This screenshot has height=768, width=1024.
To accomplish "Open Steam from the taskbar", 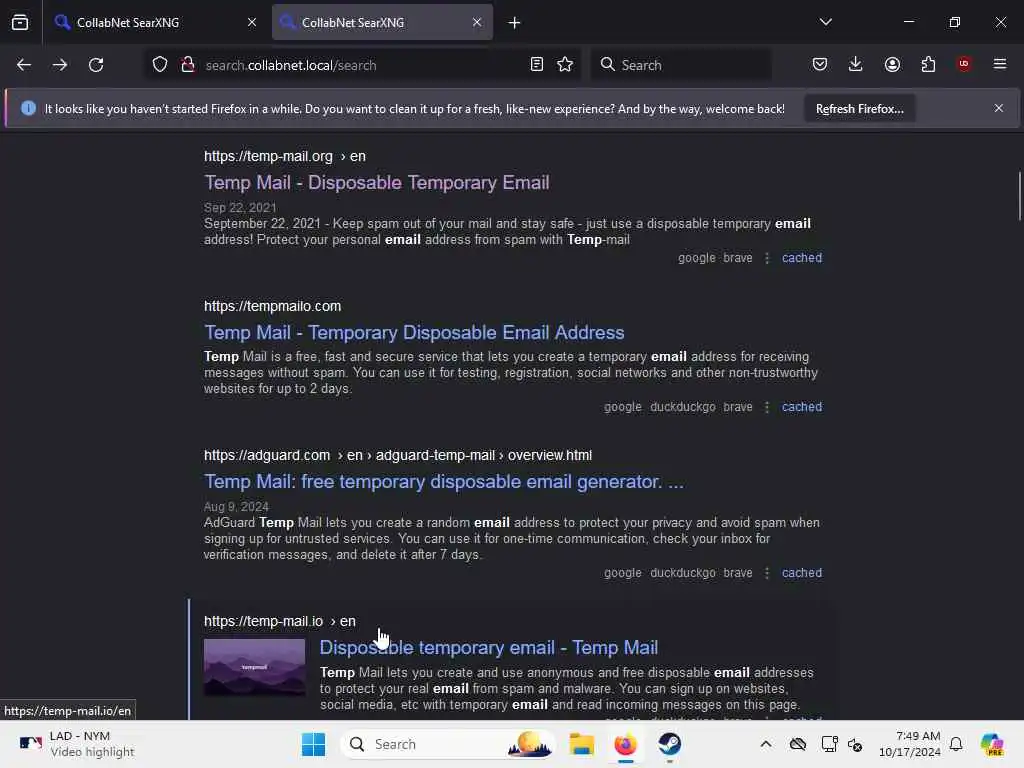I will 669,744.
